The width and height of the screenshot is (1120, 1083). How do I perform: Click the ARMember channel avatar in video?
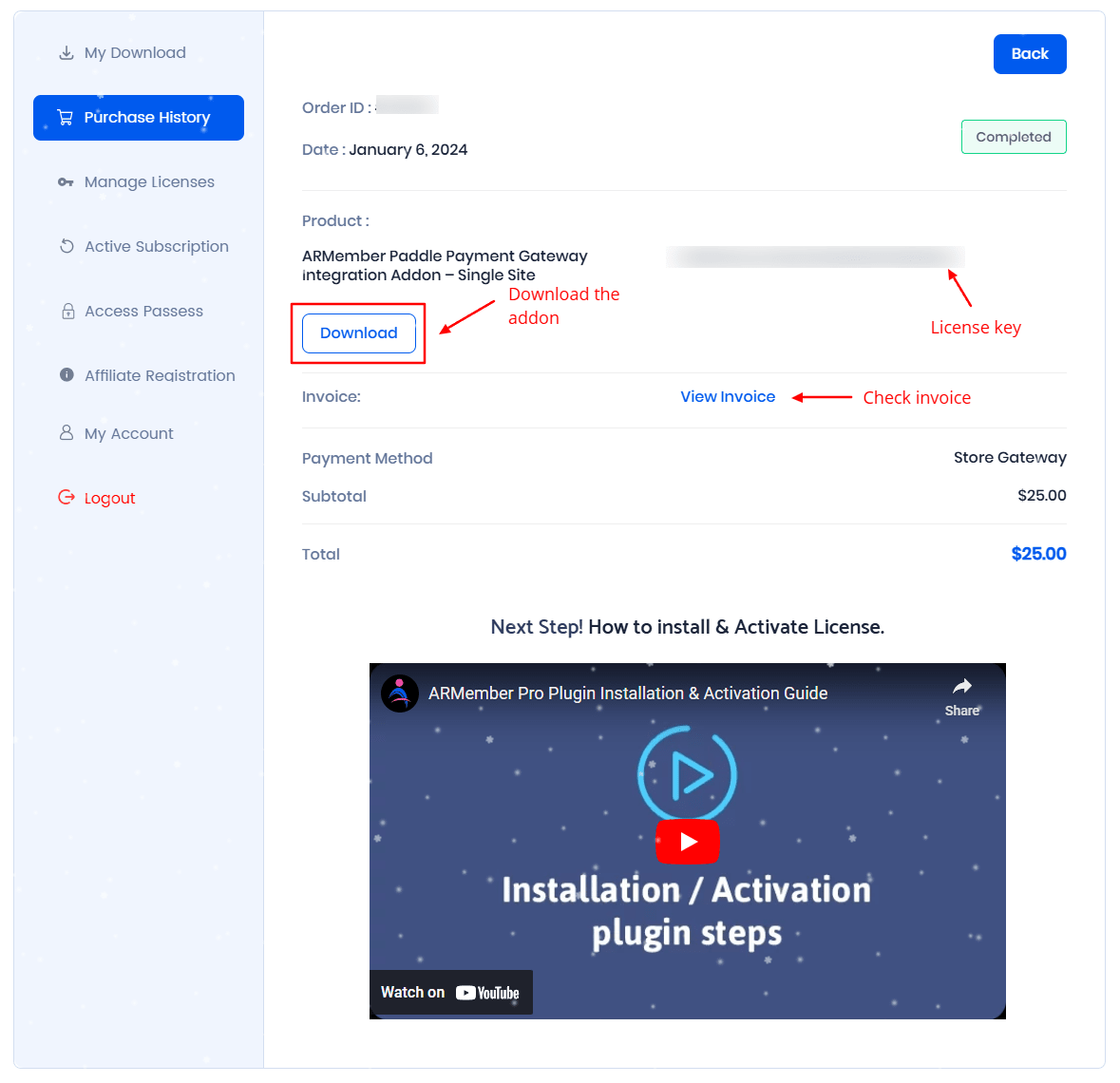(400, 693)
